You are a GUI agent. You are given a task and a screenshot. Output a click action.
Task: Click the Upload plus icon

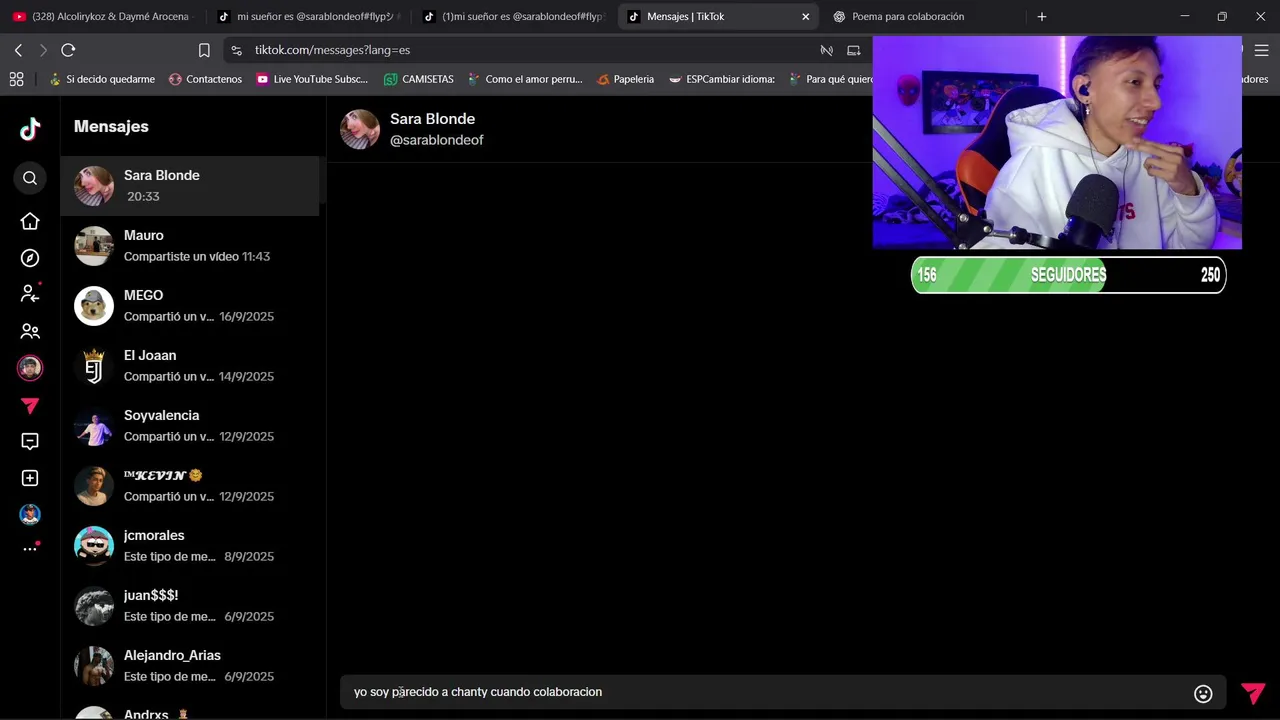(30, 478)
